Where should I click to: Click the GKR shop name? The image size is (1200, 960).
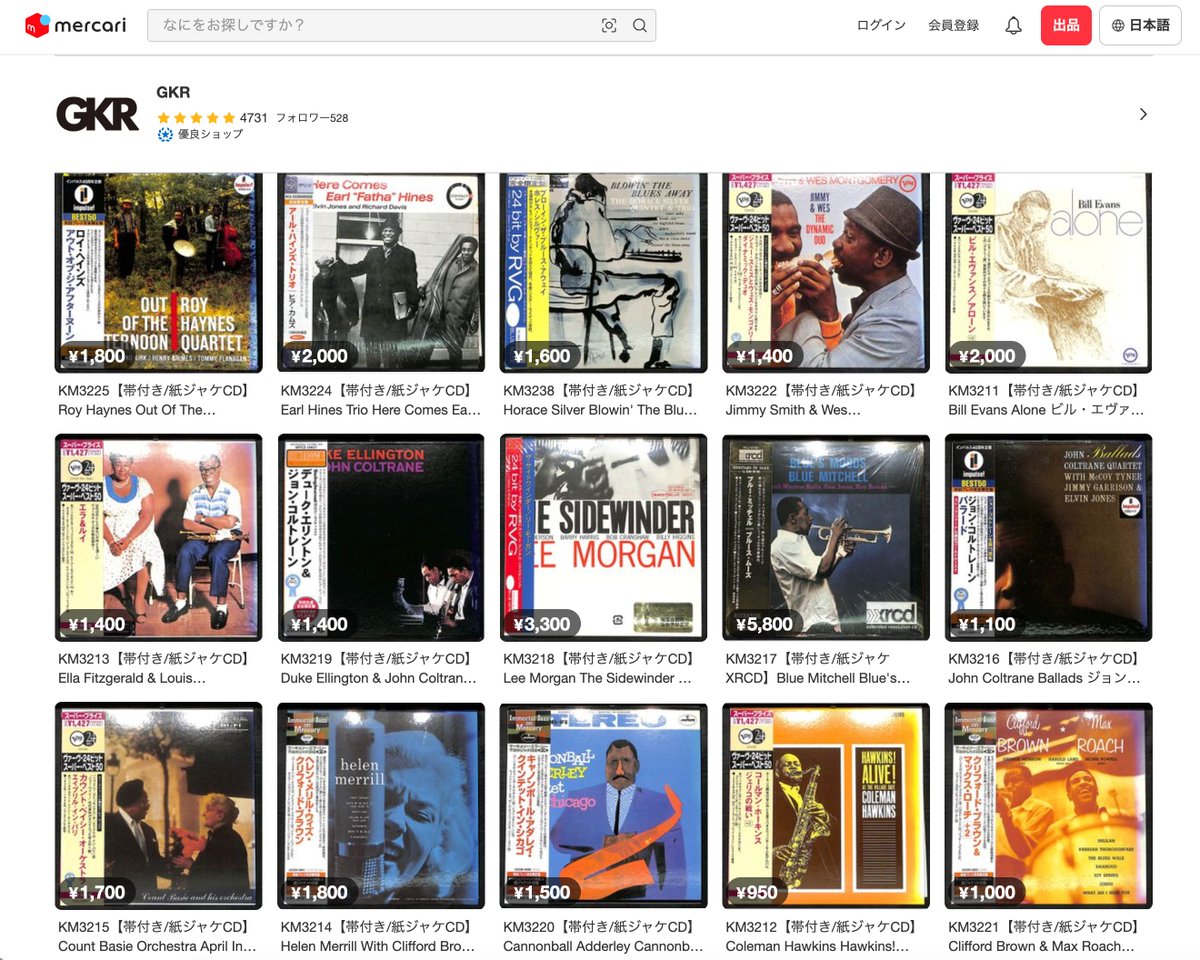[173, 93]
